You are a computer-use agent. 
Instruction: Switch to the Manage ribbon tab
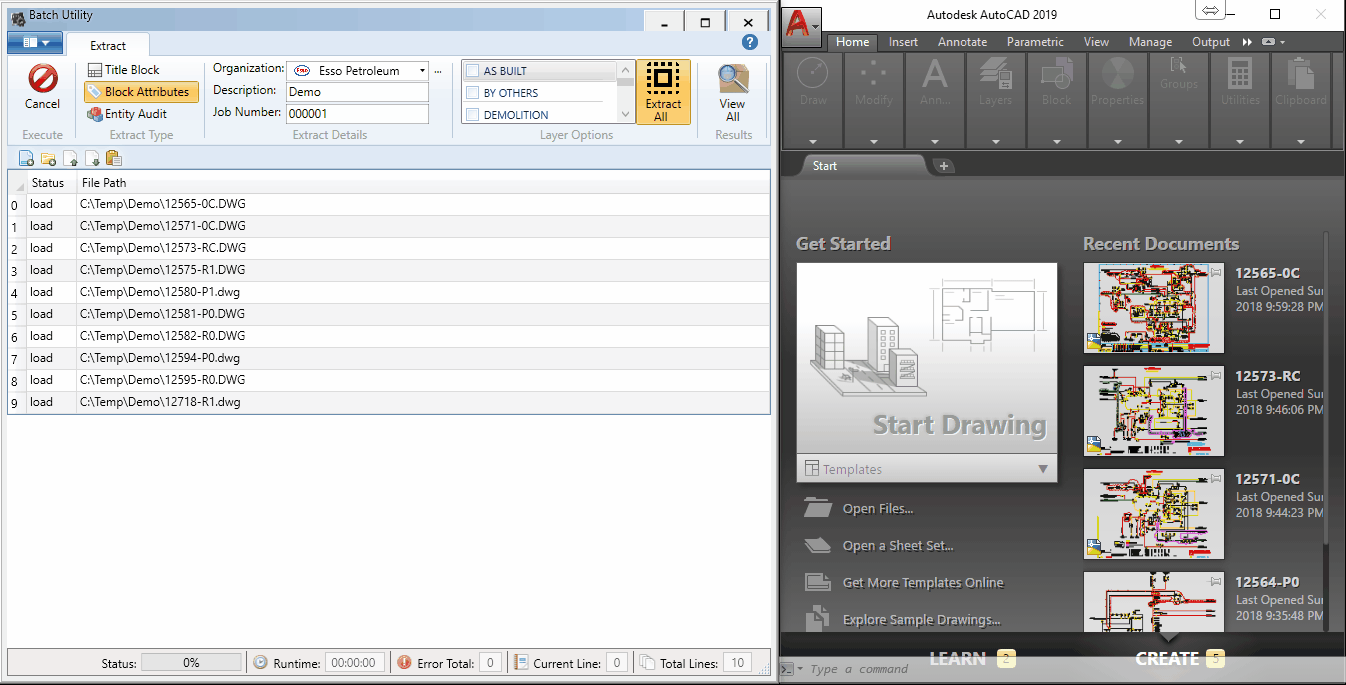click(1150, 42)
